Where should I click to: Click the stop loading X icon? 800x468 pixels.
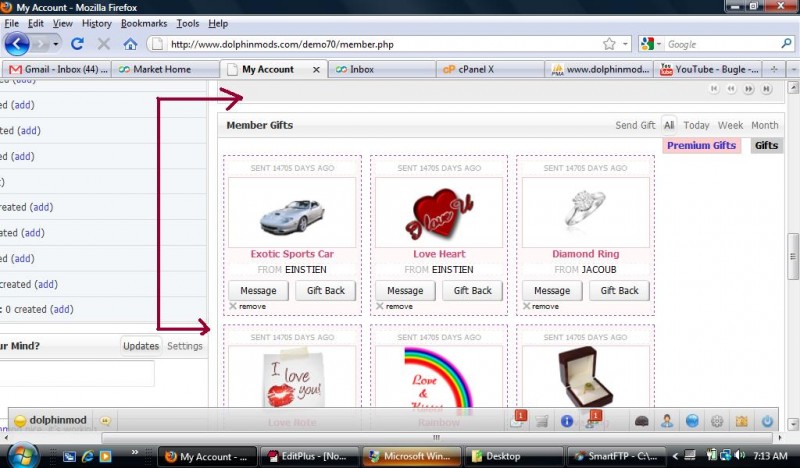click(104, 44)
